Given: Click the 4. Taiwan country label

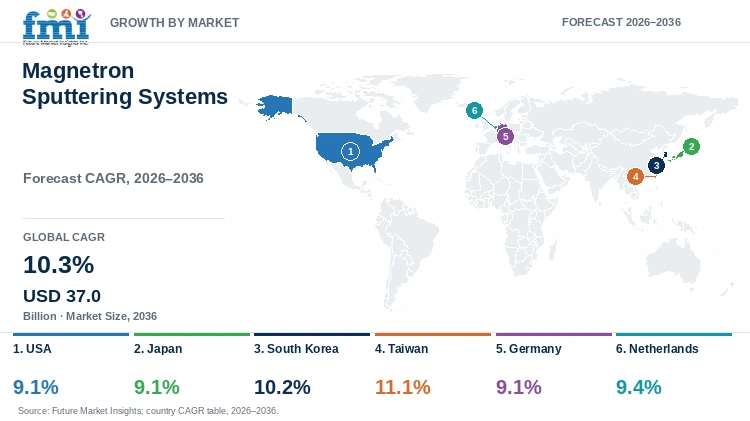Looking at the screenshot, I should pyautogui.click(x=401, y=349).
